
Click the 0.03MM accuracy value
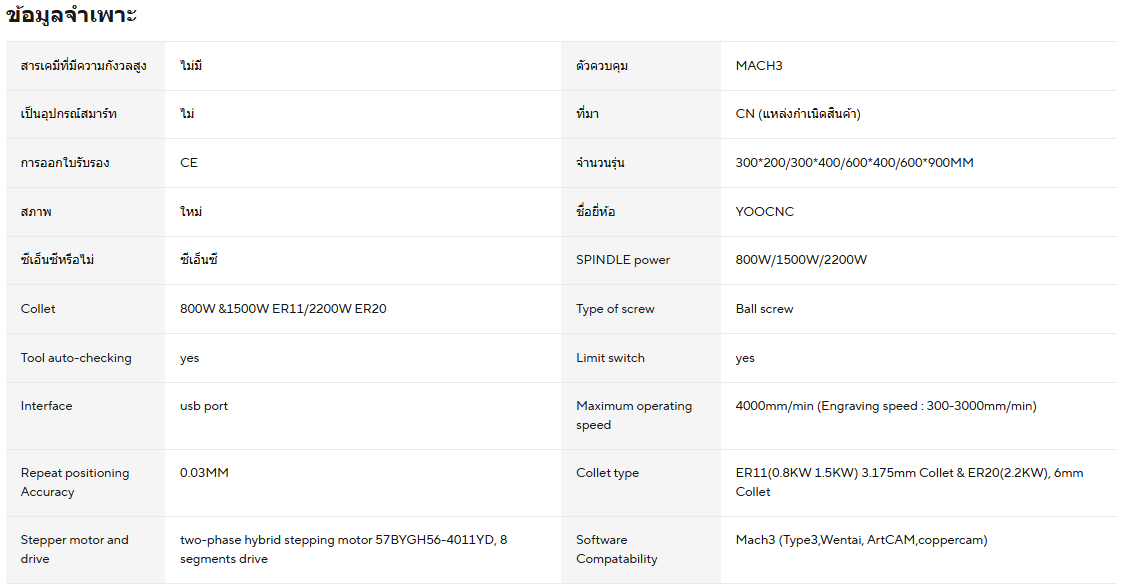pyautogui.click(x=204, y=473)
